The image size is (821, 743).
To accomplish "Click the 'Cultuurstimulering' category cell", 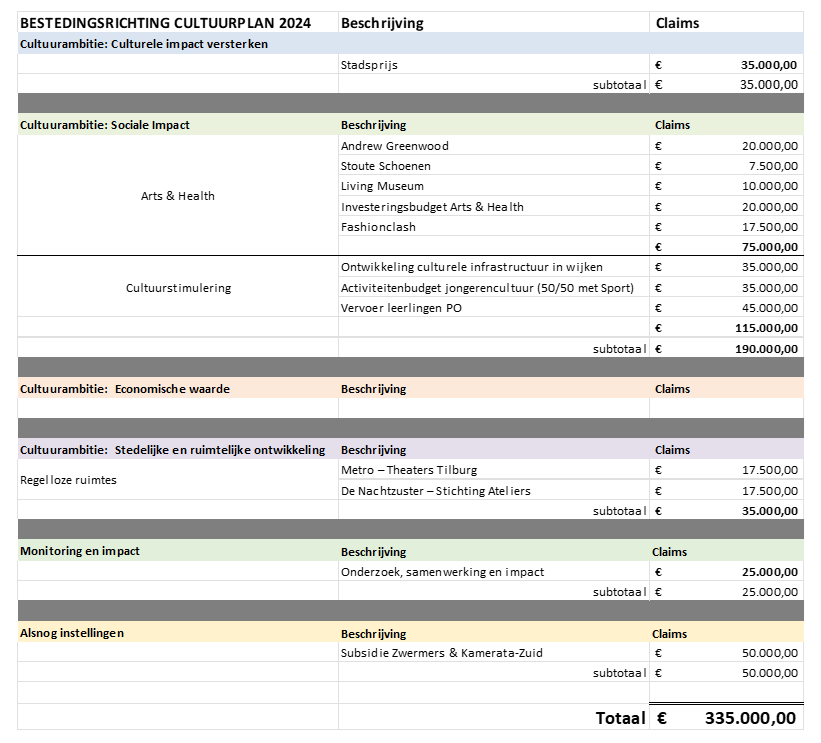I will click(x=178, y=288).
